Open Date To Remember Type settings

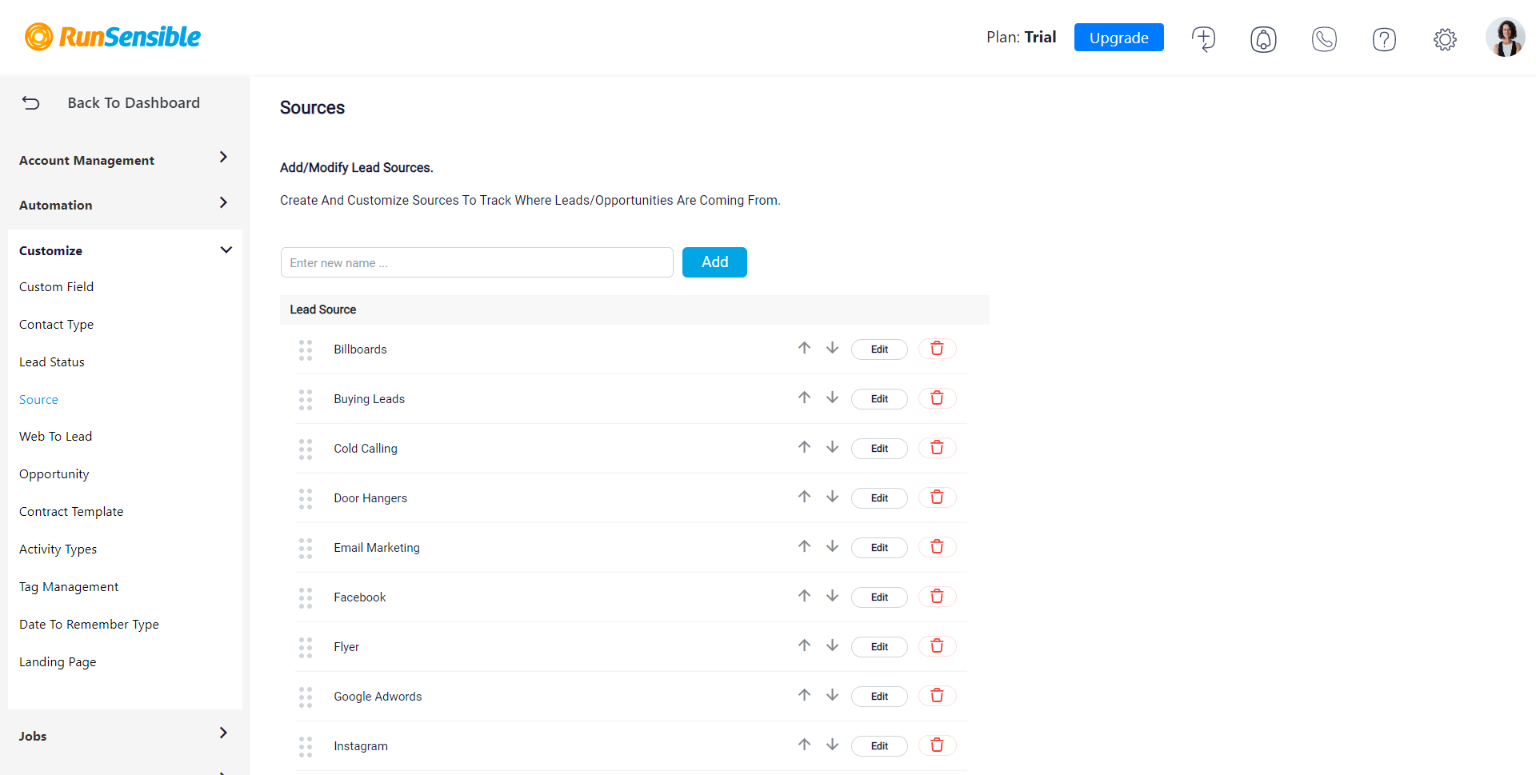pyautogui.click(x=89, y=624)
